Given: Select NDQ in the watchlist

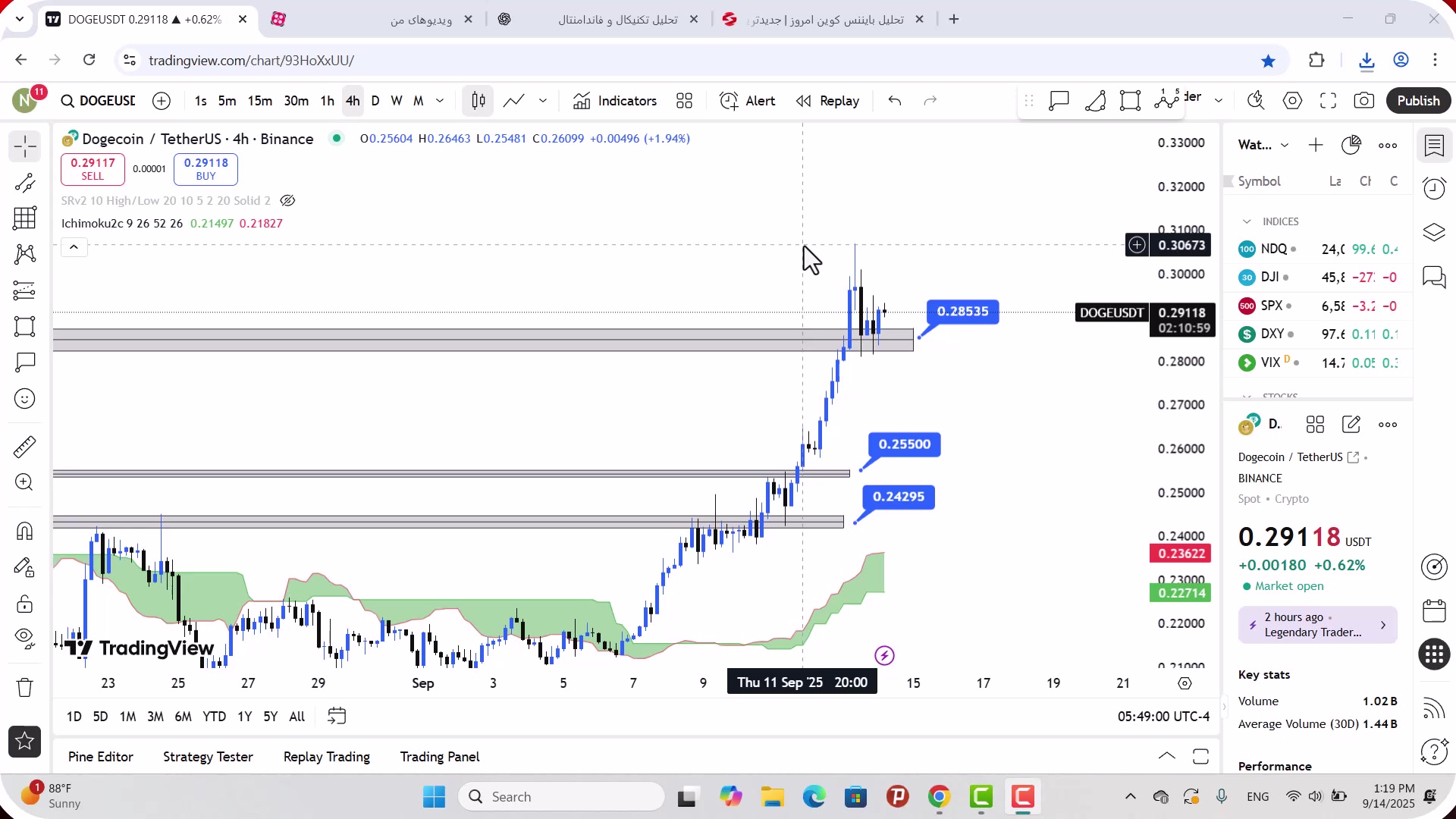Looking at the screenshot, I should point(1318,249).
